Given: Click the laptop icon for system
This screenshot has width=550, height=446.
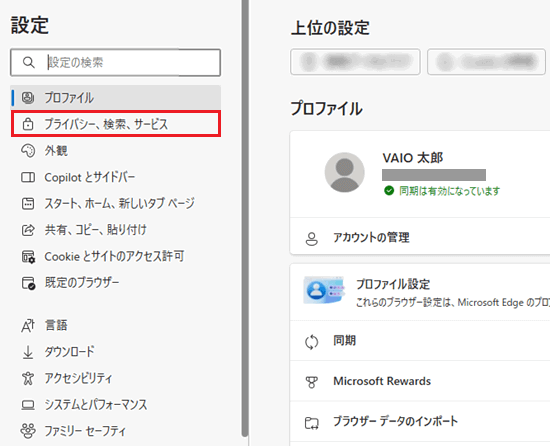Looking at the screenshot, I should point(28,405).
